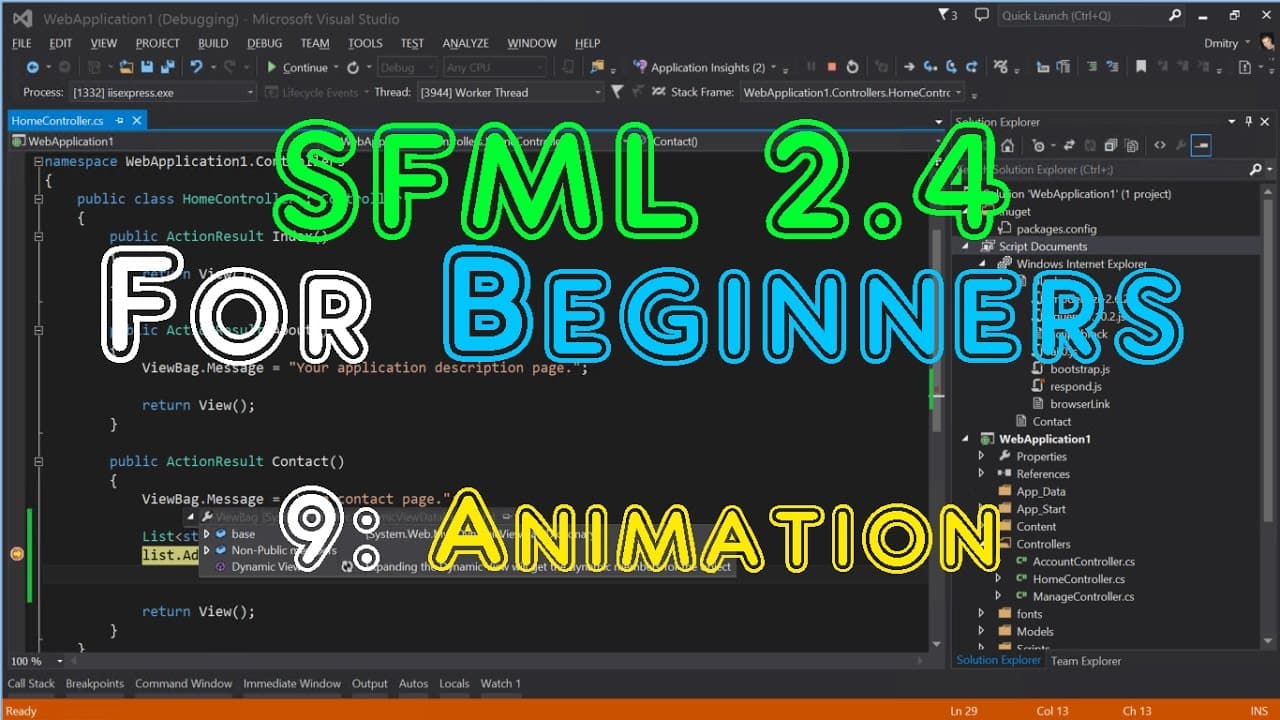
Task: Expand the Properties node
Action: (x=982, y=456)
